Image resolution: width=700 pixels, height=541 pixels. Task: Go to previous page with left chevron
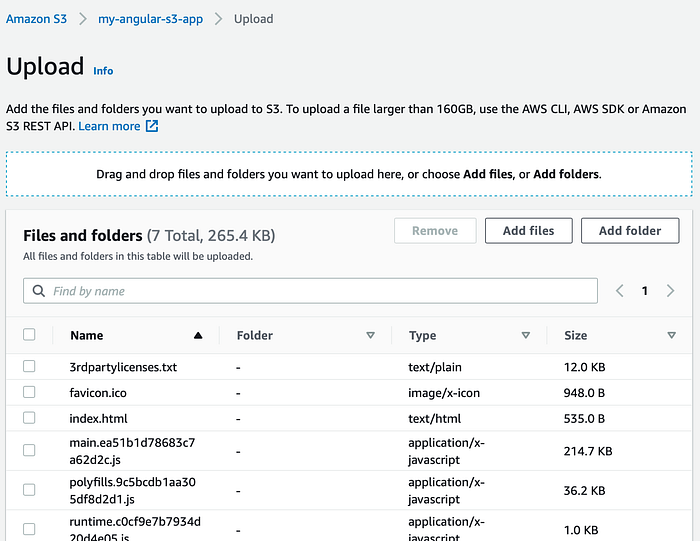click(620, 291)
